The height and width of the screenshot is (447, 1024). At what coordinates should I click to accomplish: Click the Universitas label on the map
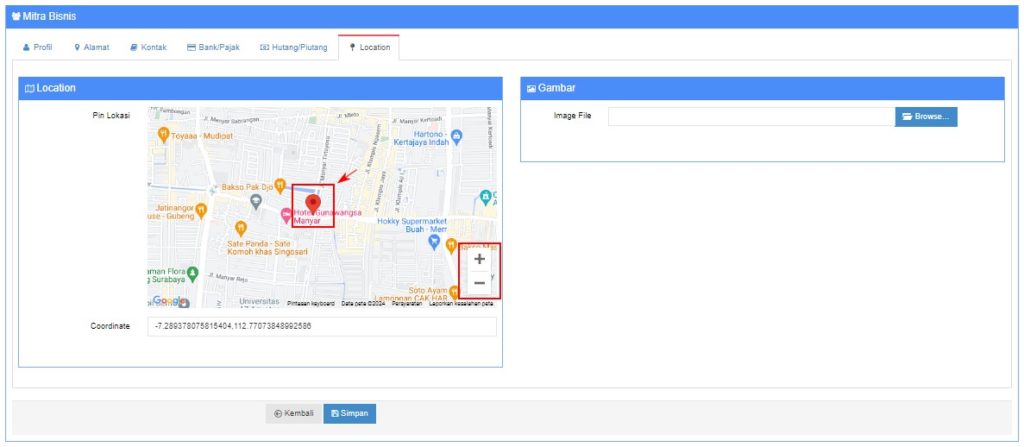point(259,303)
